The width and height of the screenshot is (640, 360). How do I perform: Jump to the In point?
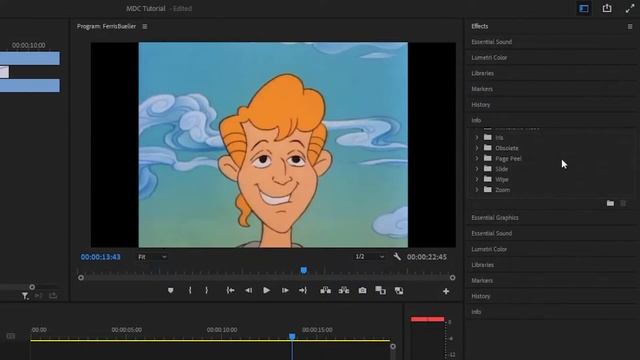[x=230, y=290]
